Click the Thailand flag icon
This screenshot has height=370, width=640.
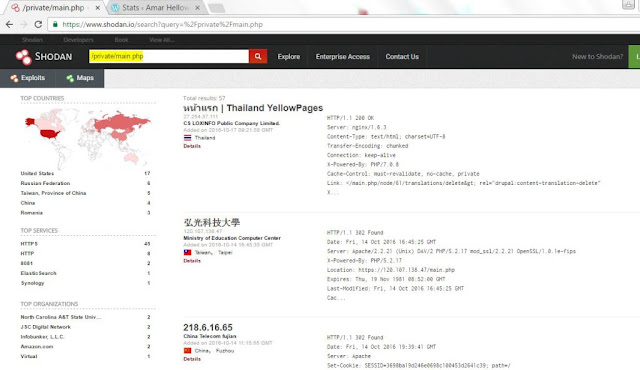click(x=187, y=138)
